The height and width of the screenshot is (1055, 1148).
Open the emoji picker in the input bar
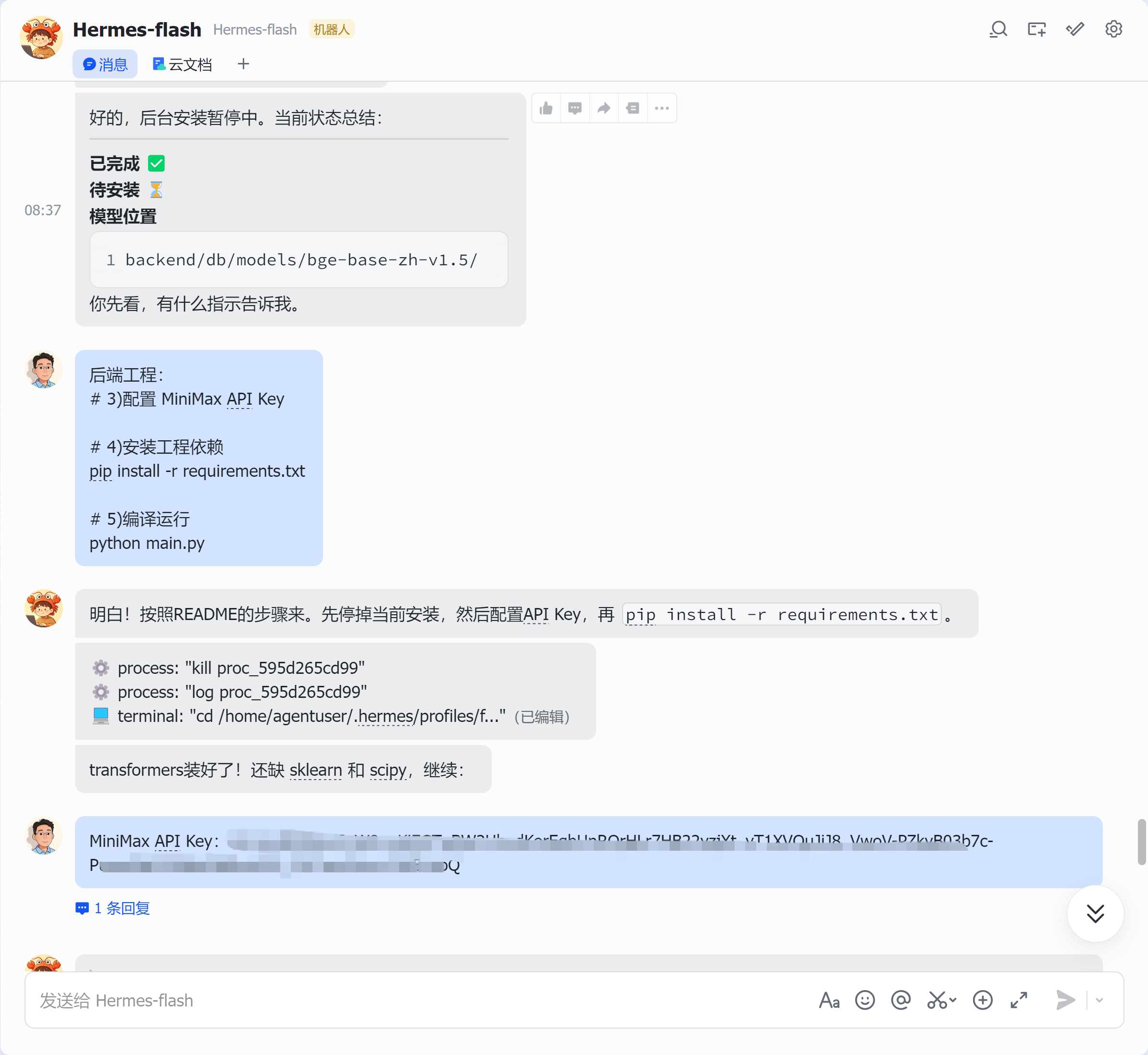pos(865,1000)
